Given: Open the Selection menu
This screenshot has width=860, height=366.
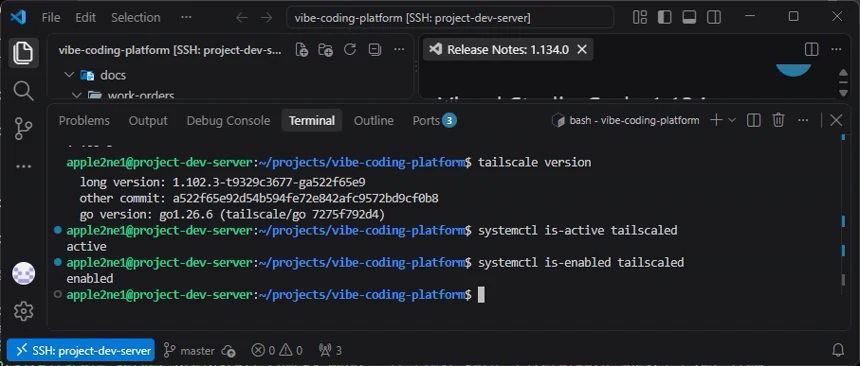Looking at the screenshot, I should 135,18.
